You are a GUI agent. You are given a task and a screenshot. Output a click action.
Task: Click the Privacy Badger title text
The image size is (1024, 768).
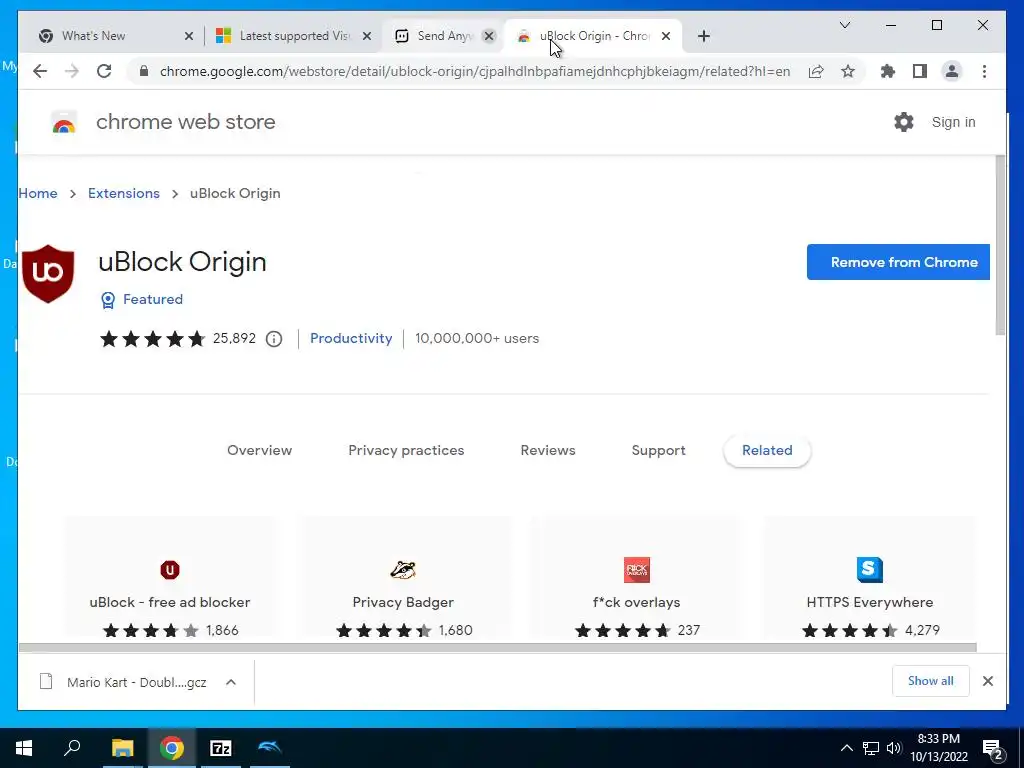(x=403, y=602)
